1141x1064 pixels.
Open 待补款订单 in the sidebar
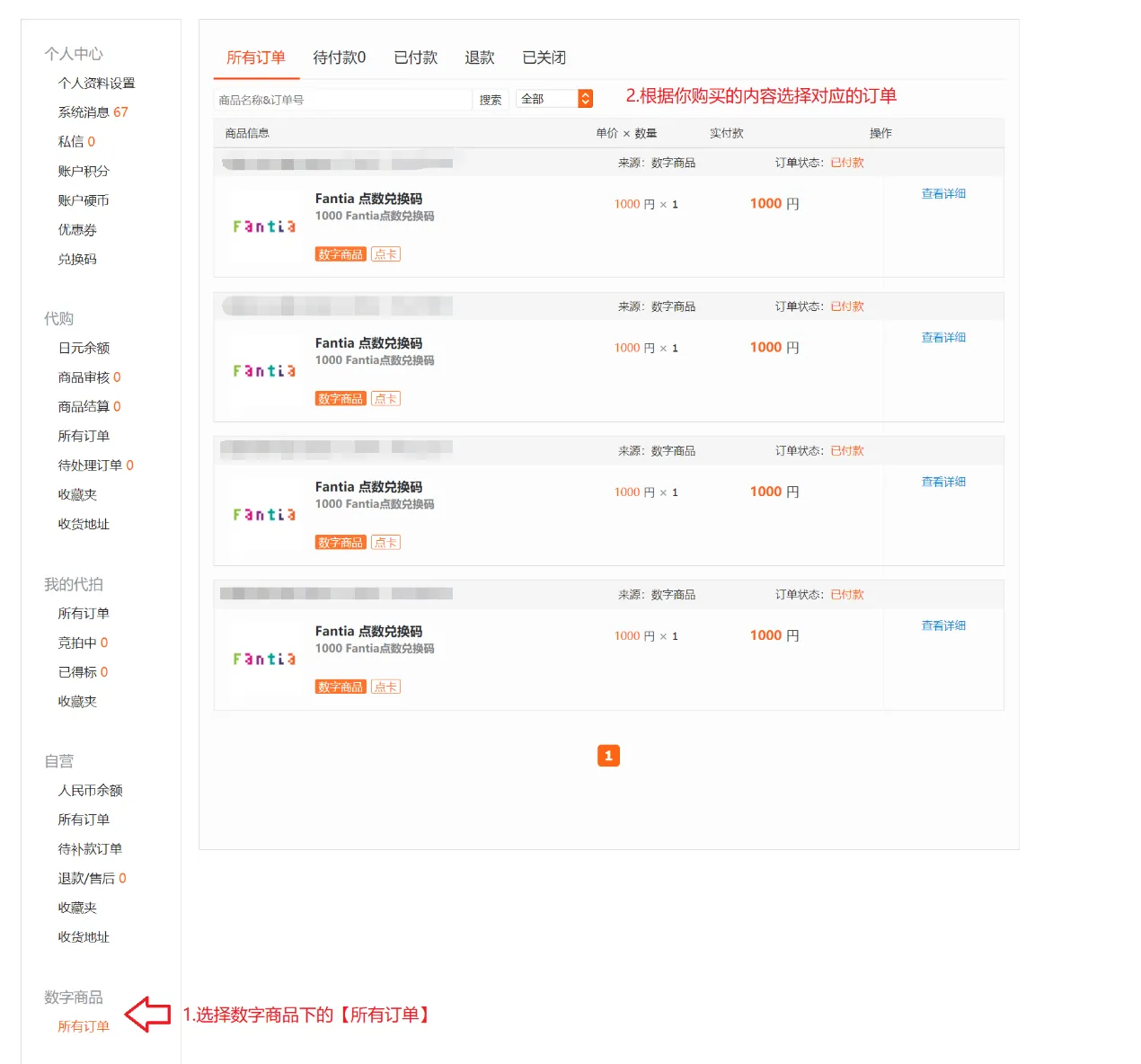(x=90, y=849)
